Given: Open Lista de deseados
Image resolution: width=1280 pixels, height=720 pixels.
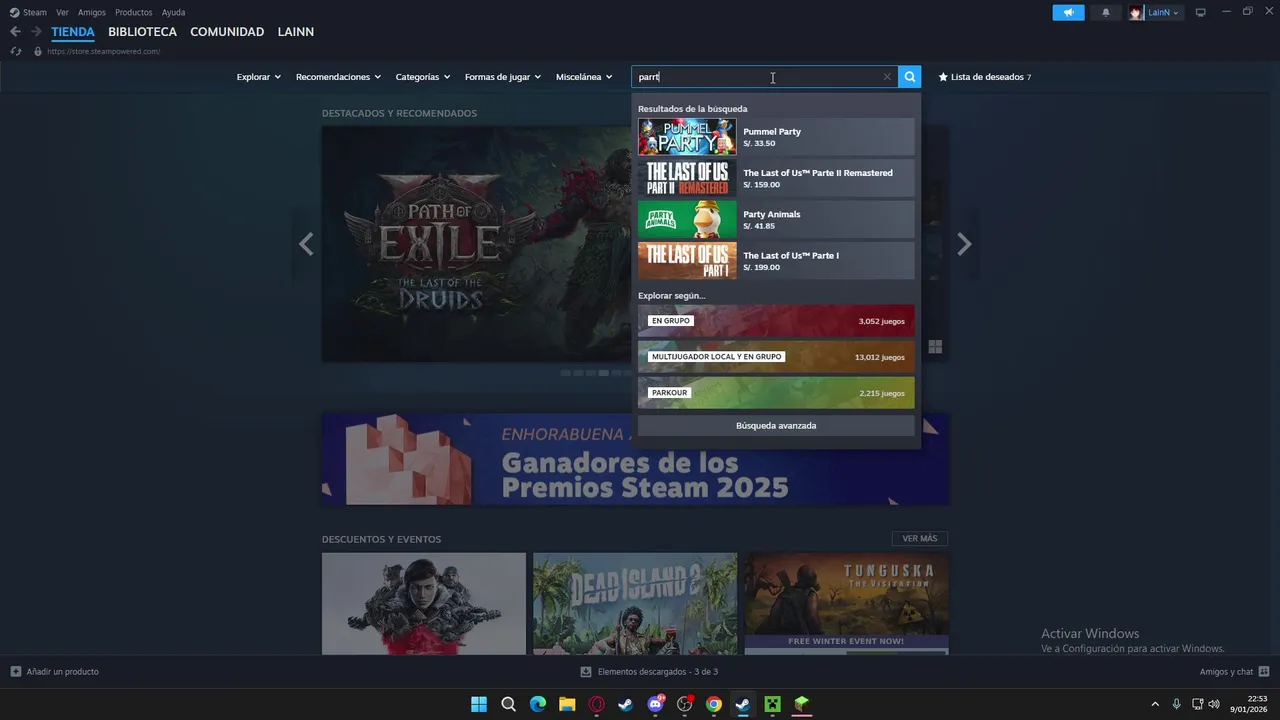Looking at the screenshot, I should tap(985, 77).
